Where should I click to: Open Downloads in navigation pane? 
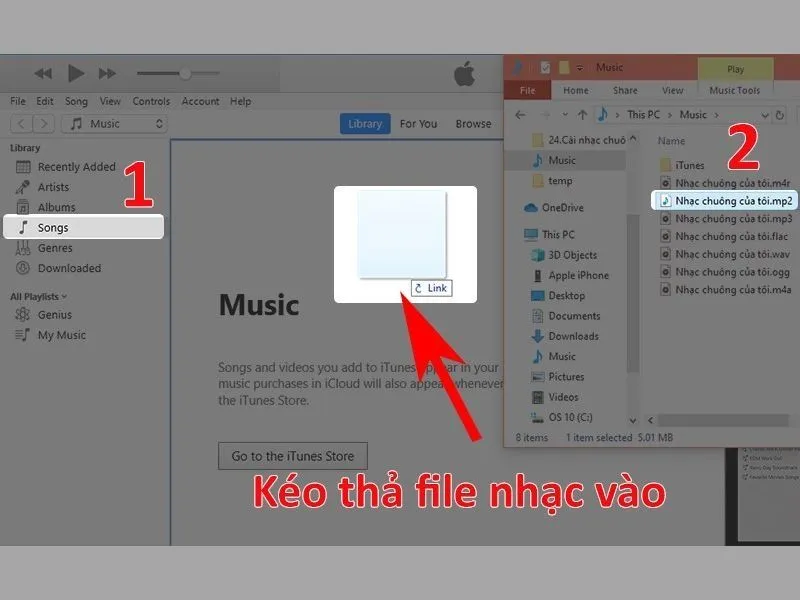[565, 336]
